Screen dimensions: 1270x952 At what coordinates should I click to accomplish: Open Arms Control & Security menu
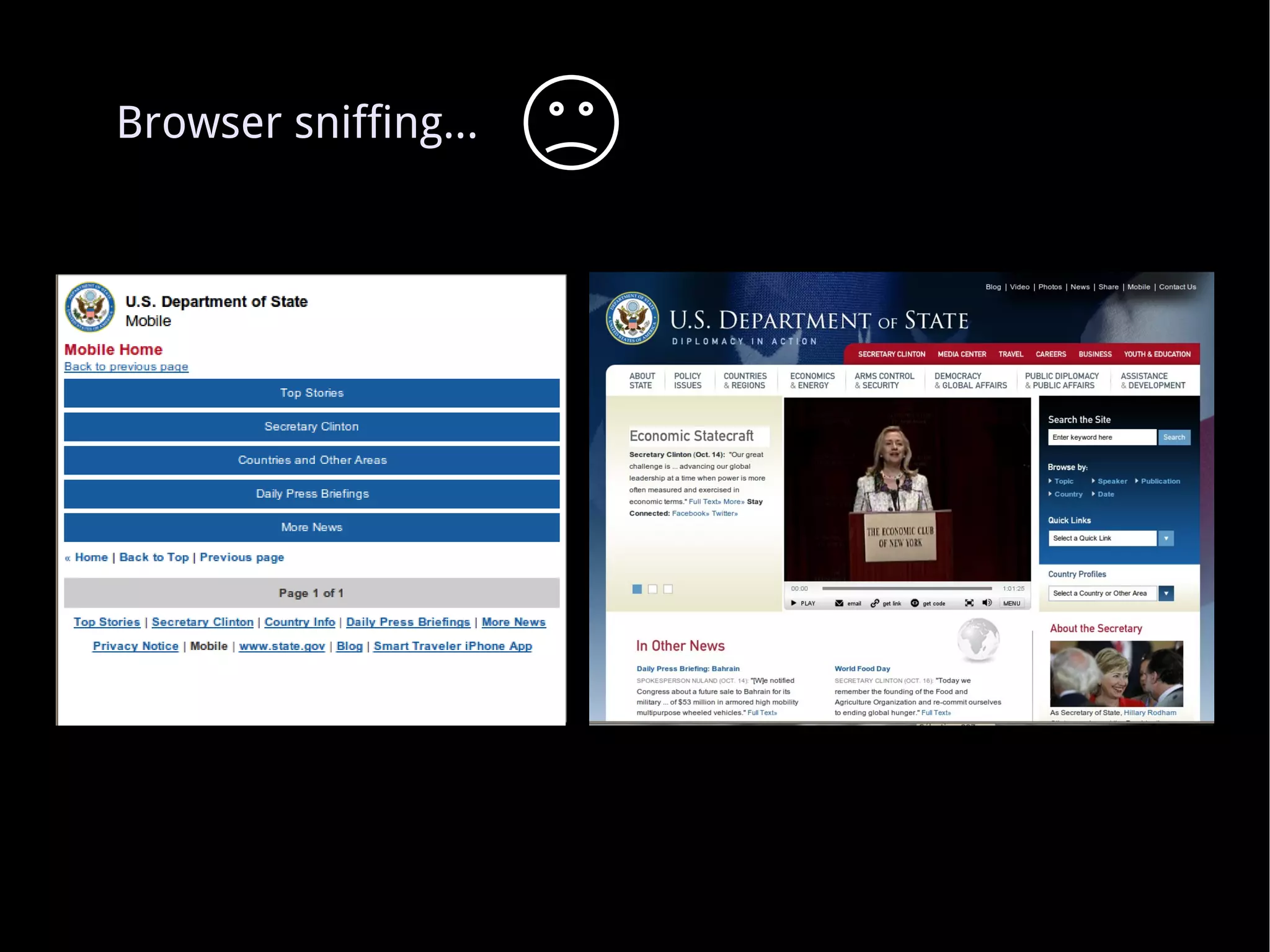tap(884, 381)
